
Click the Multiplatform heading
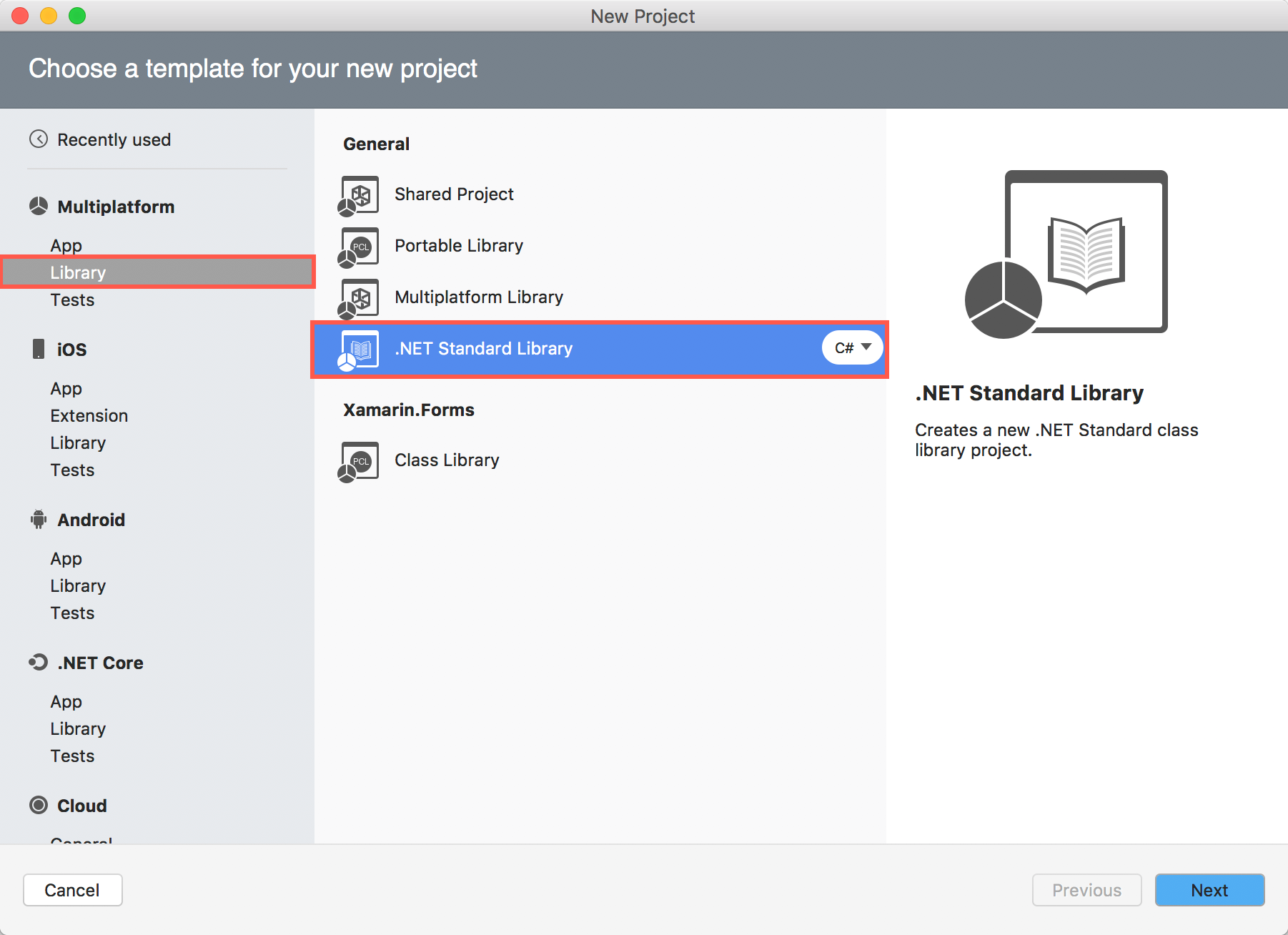(116, 207)
